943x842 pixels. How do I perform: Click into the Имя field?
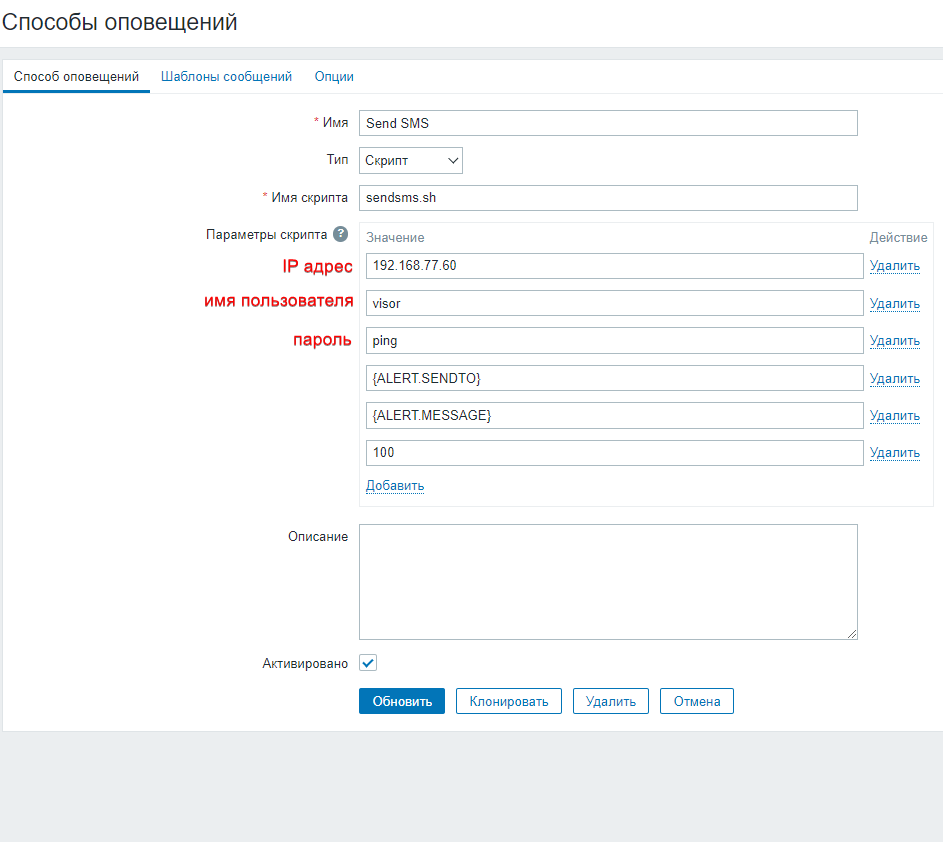click(608, 123)
